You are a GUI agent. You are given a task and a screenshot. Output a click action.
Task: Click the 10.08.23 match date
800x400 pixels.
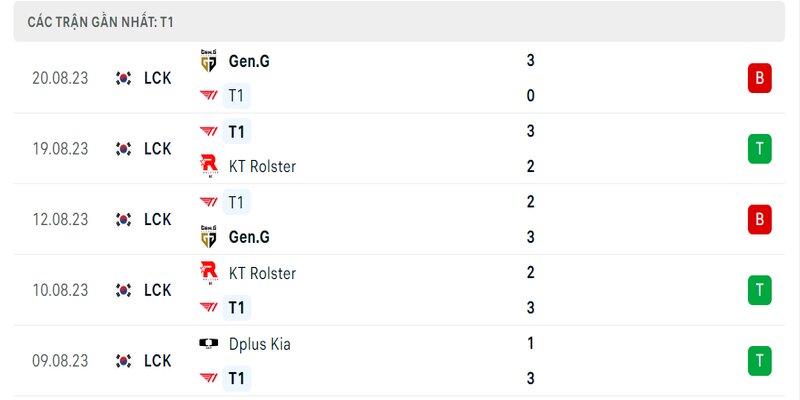click(60, 290)
